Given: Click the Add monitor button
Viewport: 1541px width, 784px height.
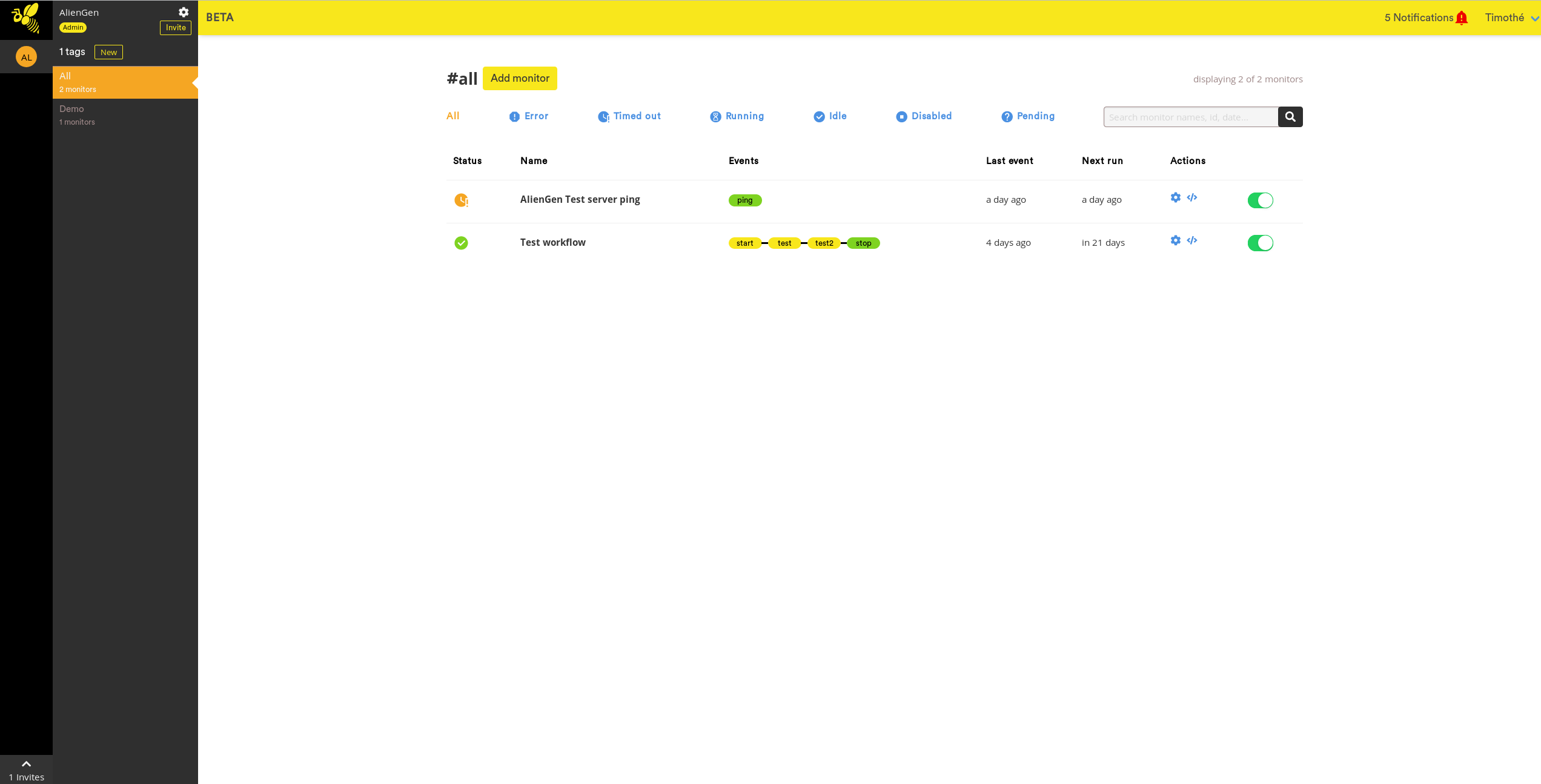Looking at the screenshot, I should coord(520,78).
